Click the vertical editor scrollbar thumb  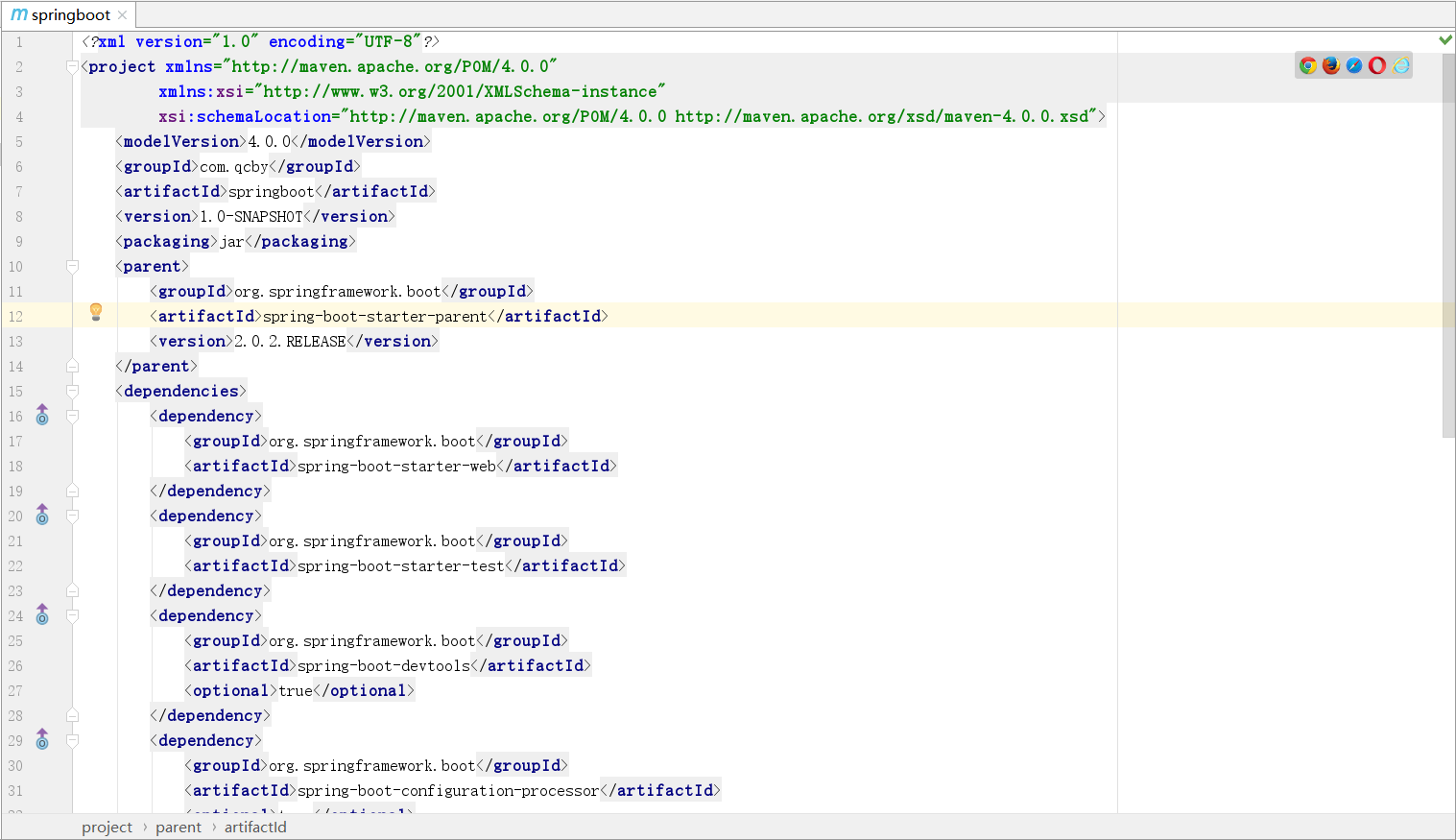[x=1448, y=245]
